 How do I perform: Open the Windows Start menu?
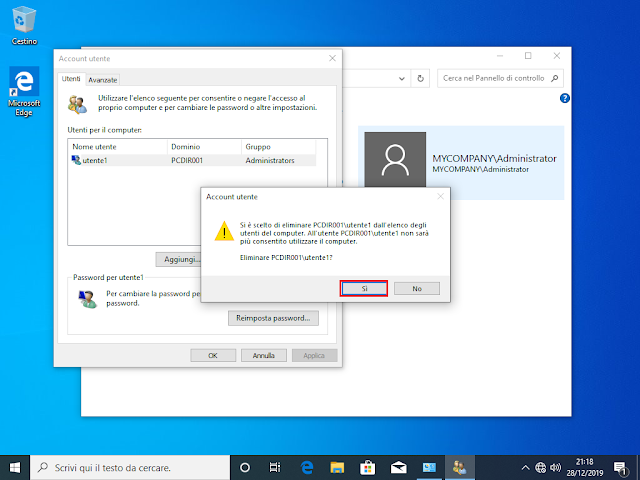click(15, 468)
